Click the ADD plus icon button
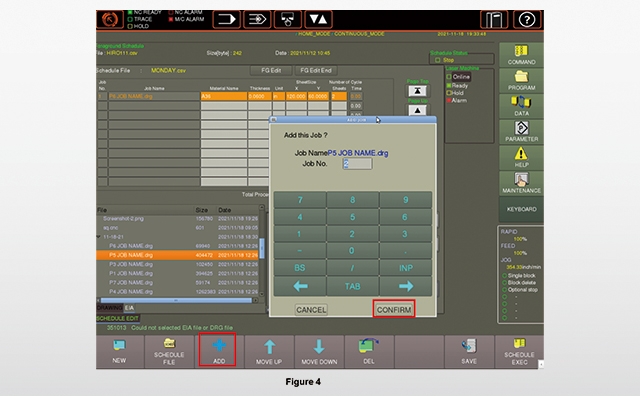The image size is (640, 396). pos(219,346)
